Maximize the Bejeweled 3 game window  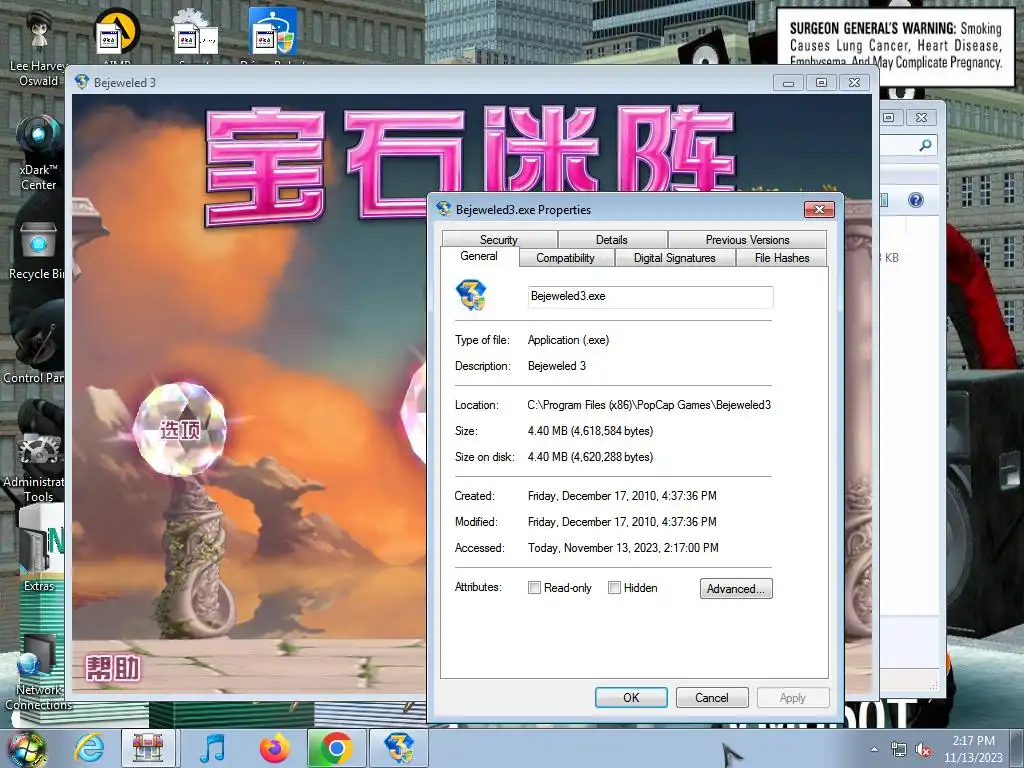(x=821, y=83)
